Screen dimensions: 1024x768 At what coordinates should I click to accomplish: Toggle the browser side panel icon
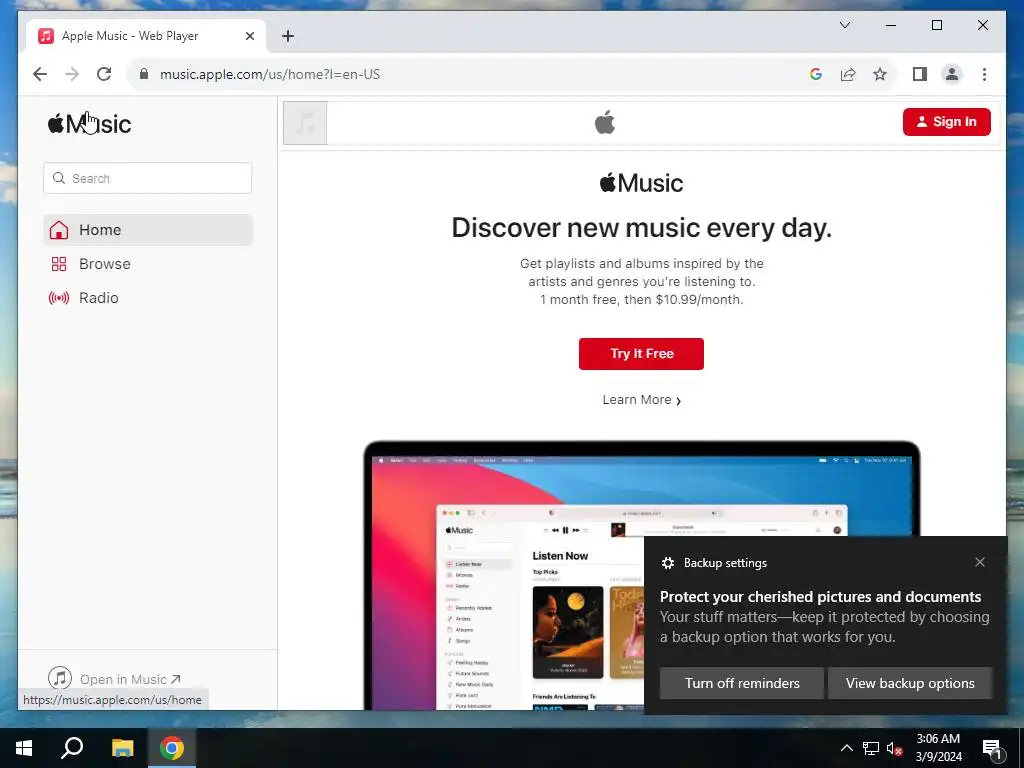tap(920, 74)
